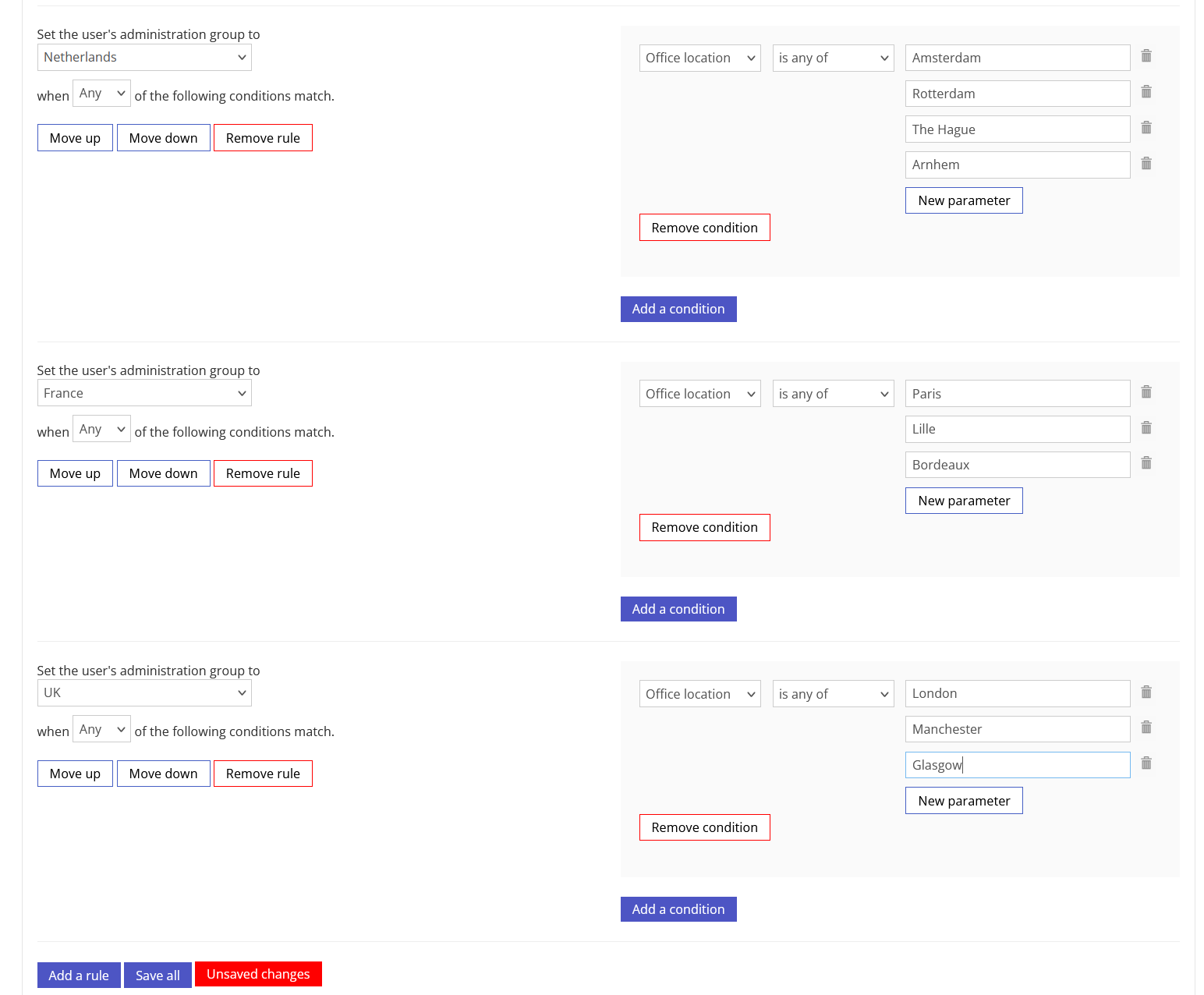Click Save all button
Viewport: 1204px width, 995px height.
click(158, 976)
